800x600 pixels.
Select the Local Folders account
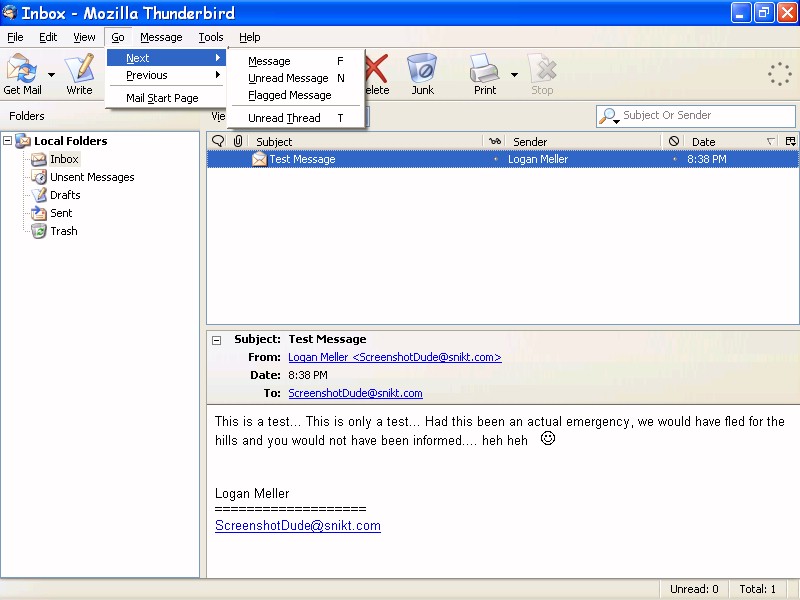coord(70,141)
